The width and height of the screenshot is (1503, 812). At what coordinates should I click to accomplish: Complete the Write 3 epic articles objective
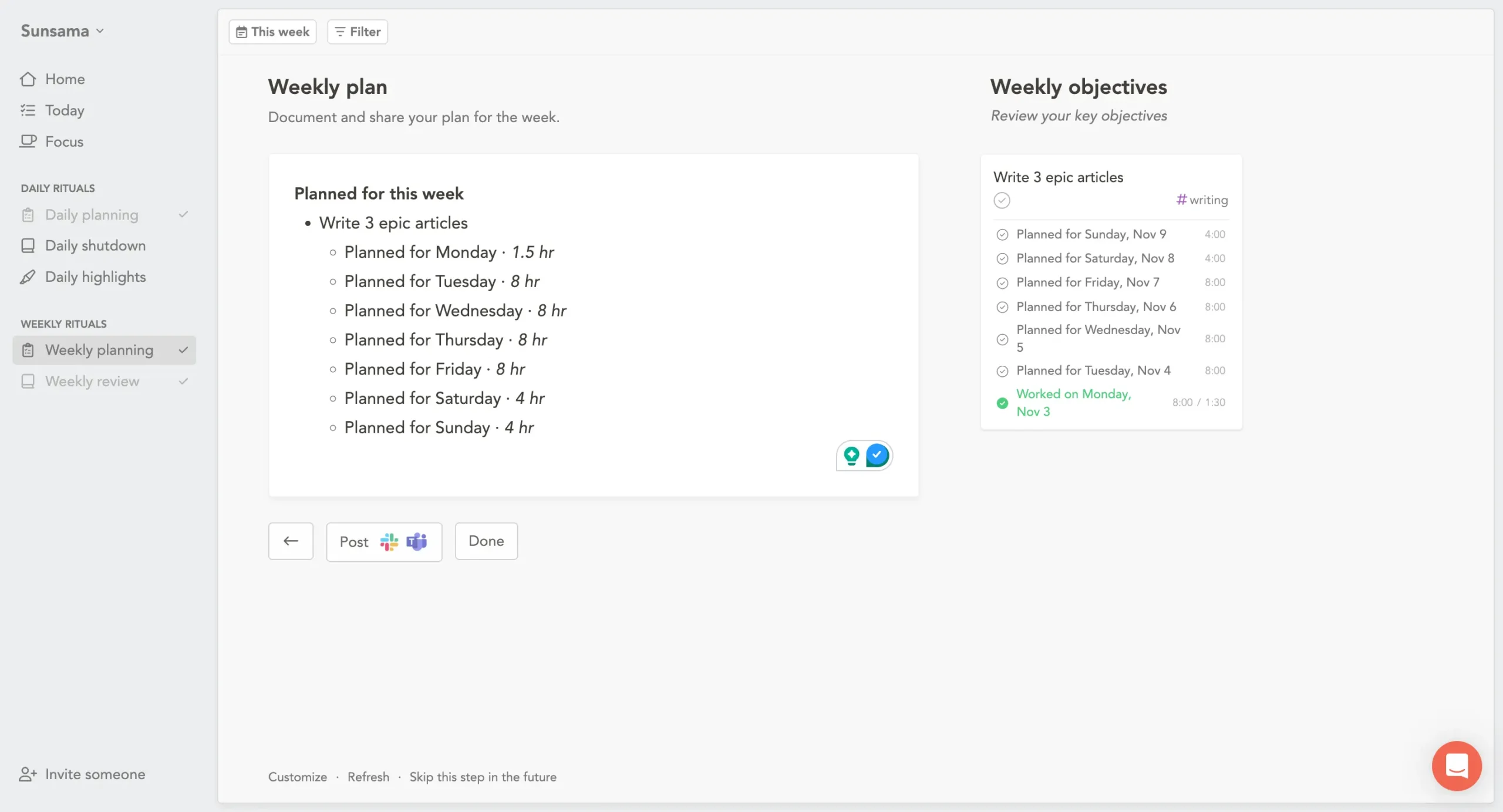click(1002, 200)
